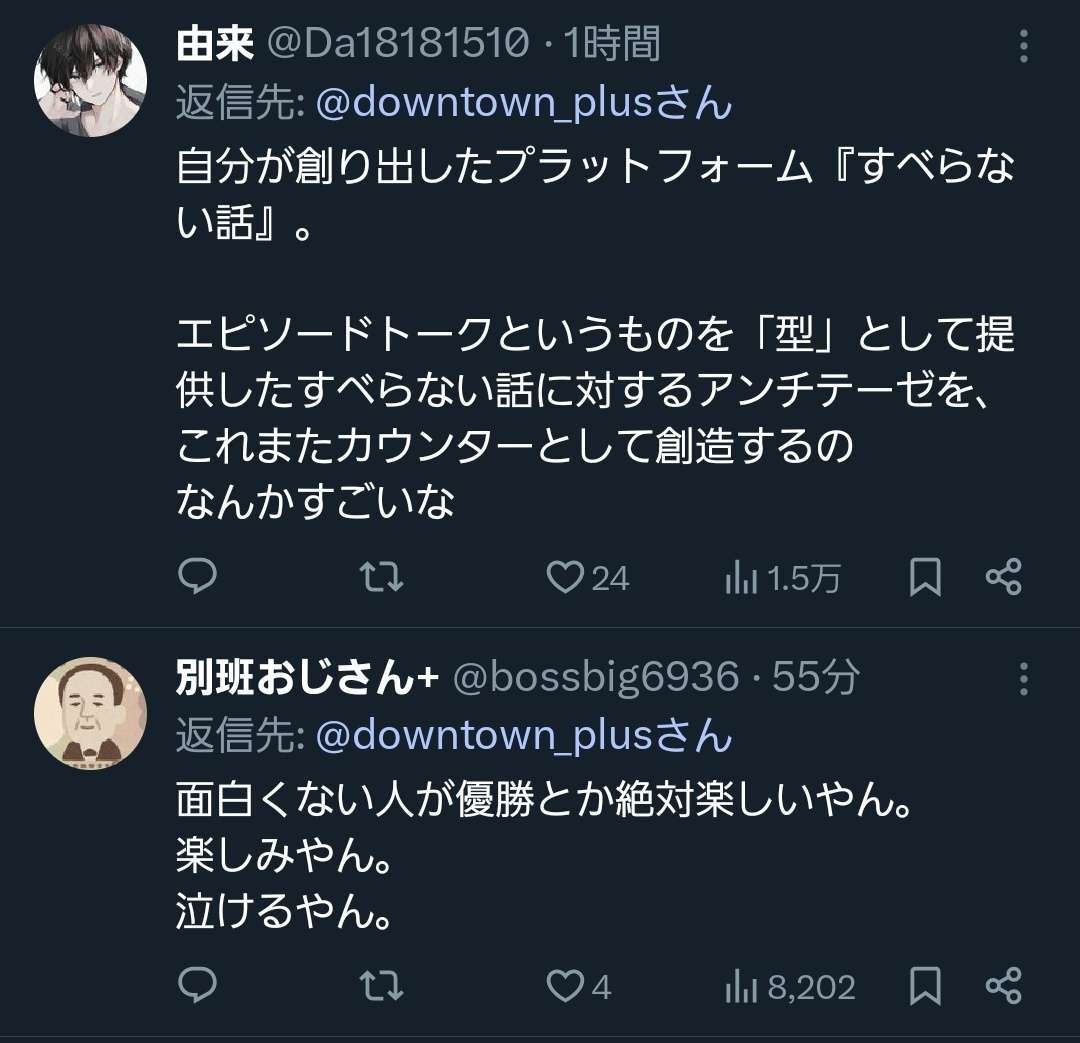Bookmark 由来's tweet
1080x1043 pixels.
(925, 577)
